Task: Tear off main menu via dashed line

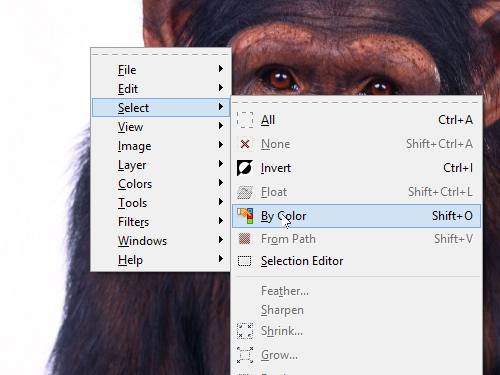Action: pos(161,54)
